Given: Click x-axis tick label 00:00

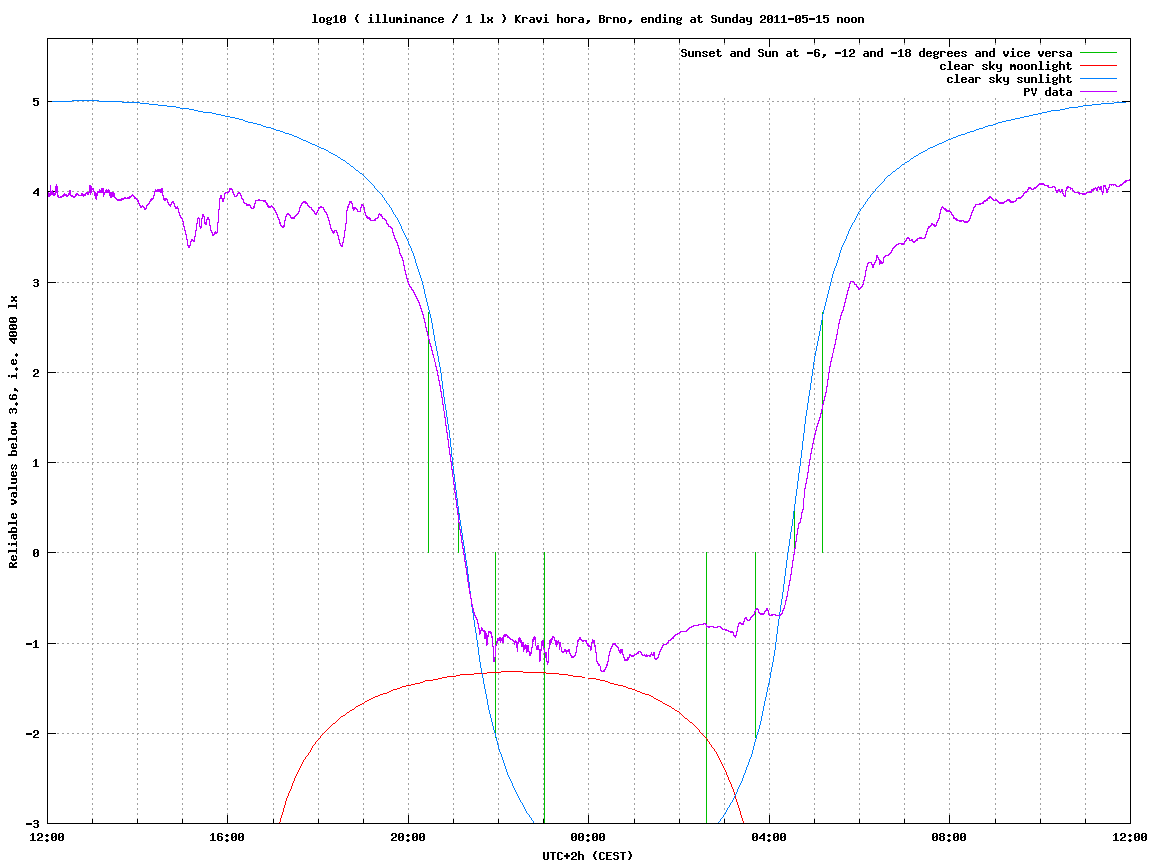Looking at the screenshot, I should [589, 837].
